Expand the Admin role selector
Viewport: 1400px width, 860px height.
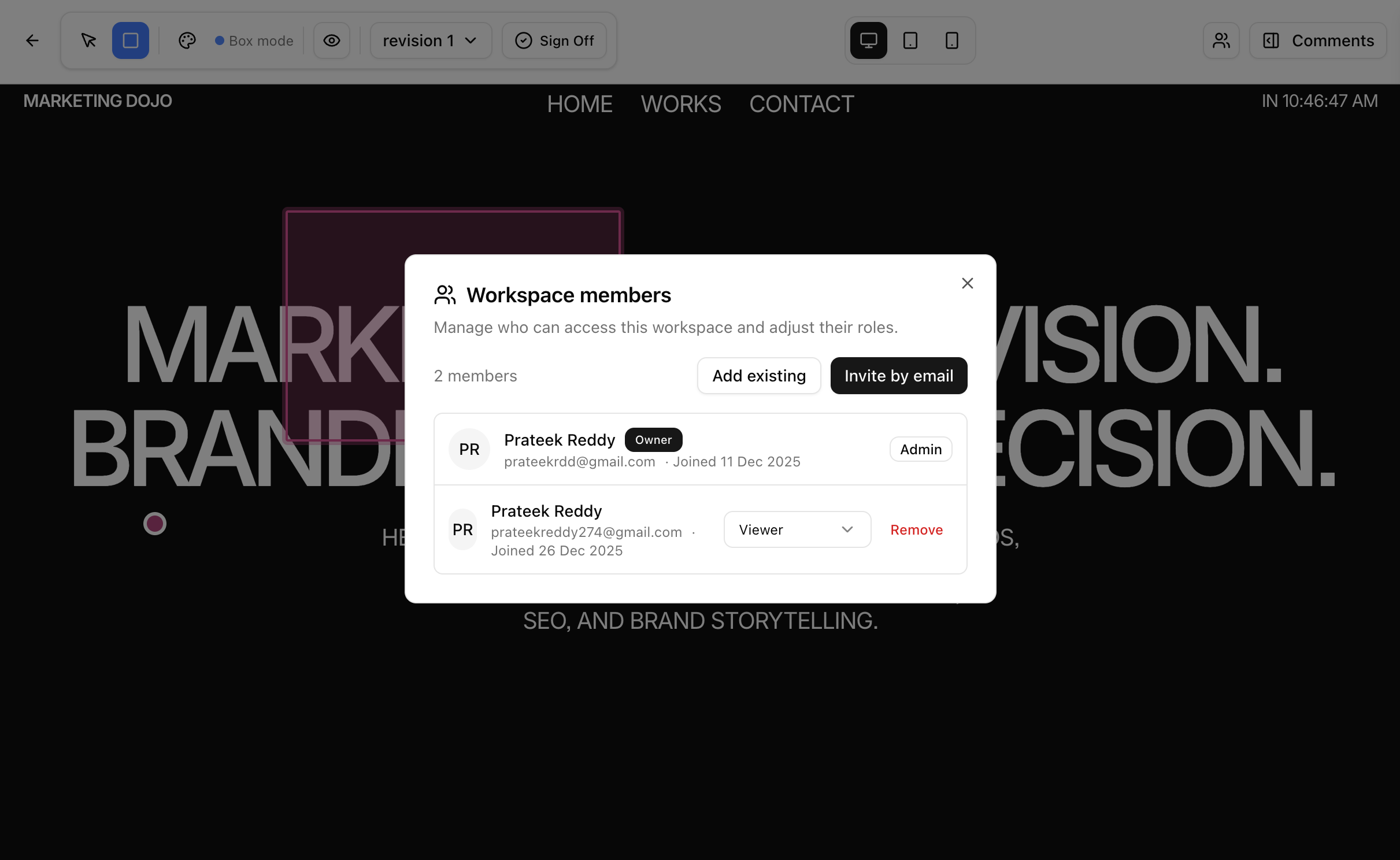[x=920, y=449]
